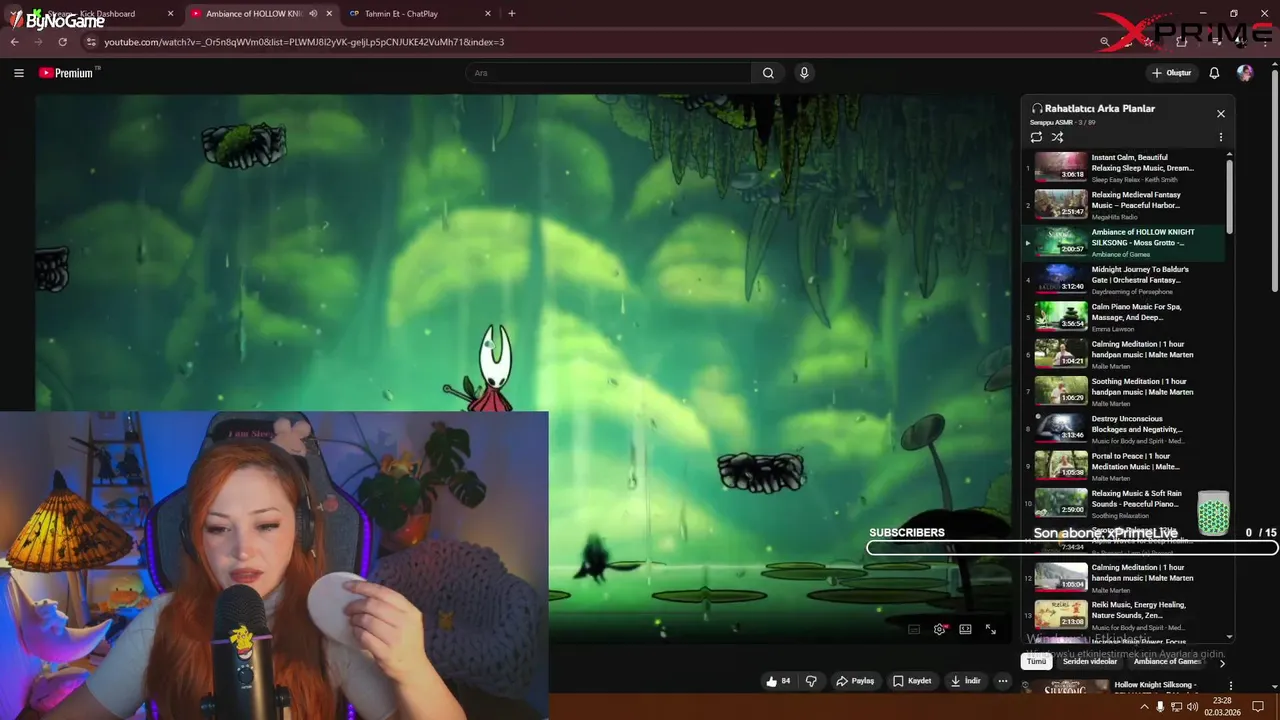The height and width of the screenshot is (720, 1280).
Task: Focus the Ara search field
Action: tap(608, 73)
